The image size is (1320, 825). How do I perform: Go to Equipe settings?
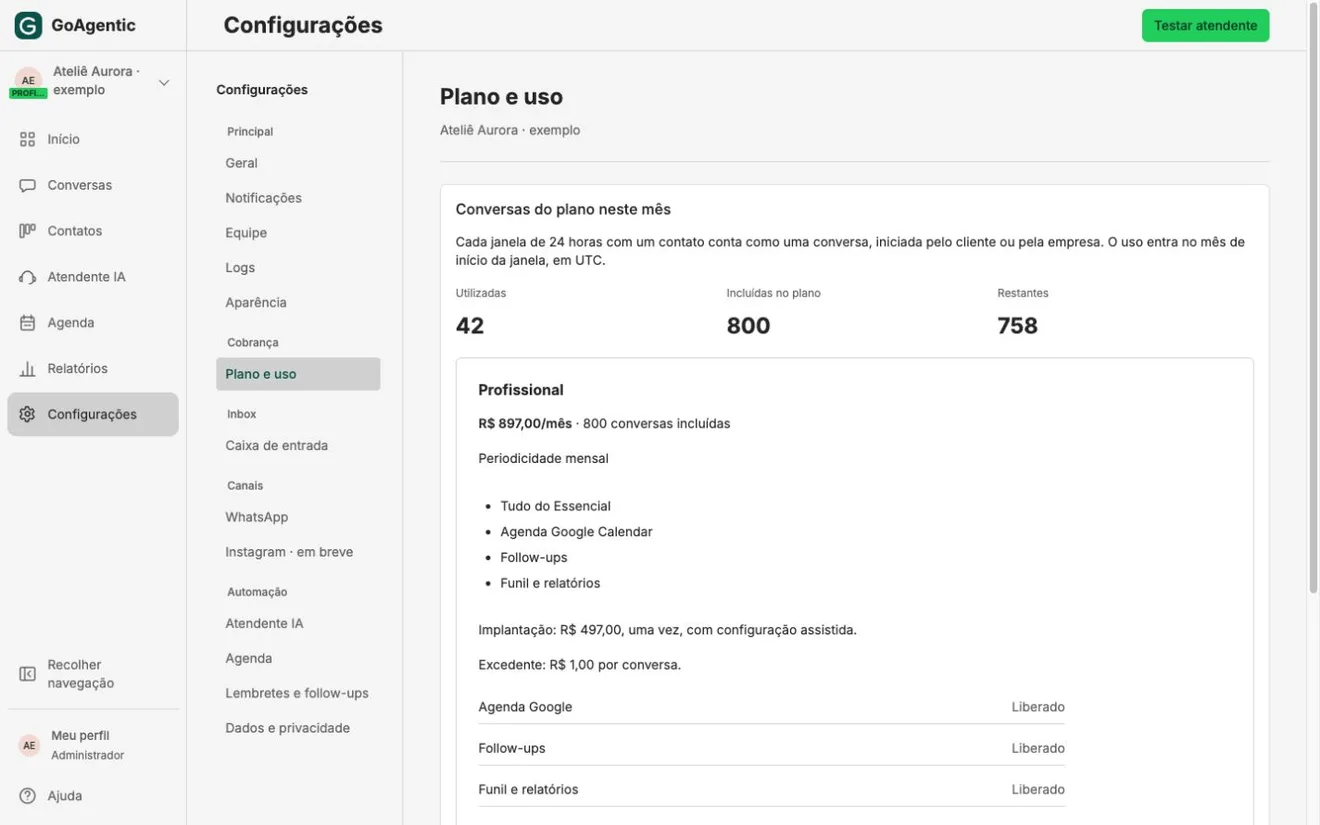pos(298,233)
